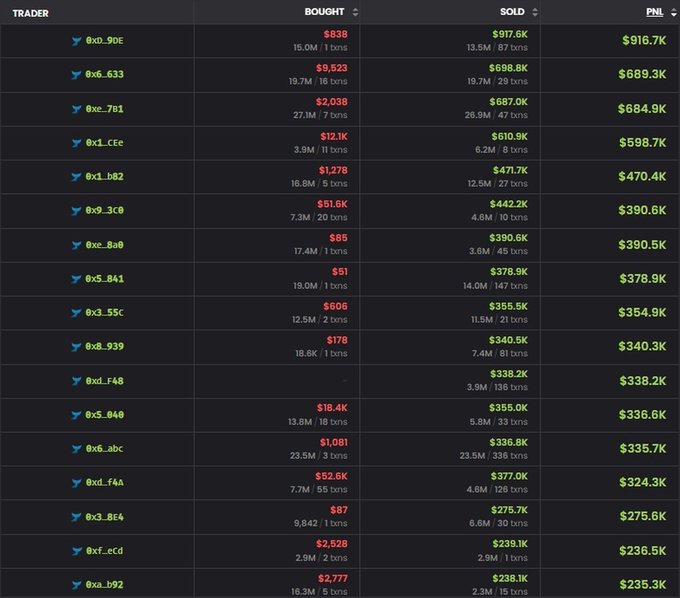Click the $917.6K sold amount
Screen dimensions: 680x598
[510, 34]
